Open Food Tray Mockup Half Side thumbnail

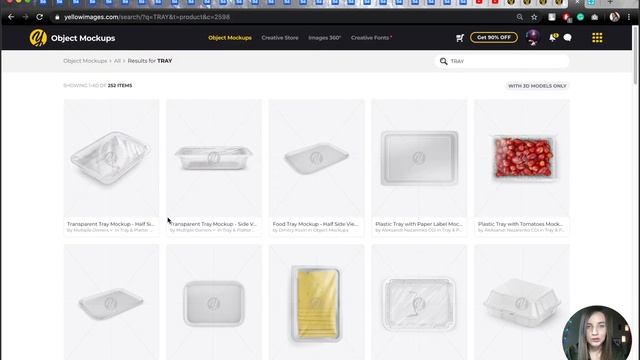(x=317, y=158)
